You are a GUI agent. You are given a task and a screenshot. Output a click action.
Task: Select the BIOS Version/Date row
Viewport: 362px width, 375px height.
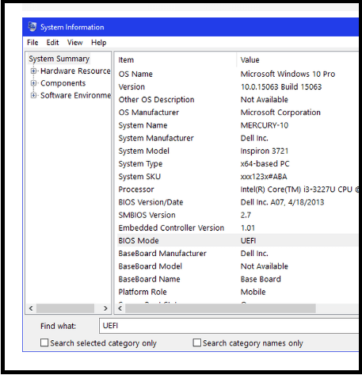237,202
